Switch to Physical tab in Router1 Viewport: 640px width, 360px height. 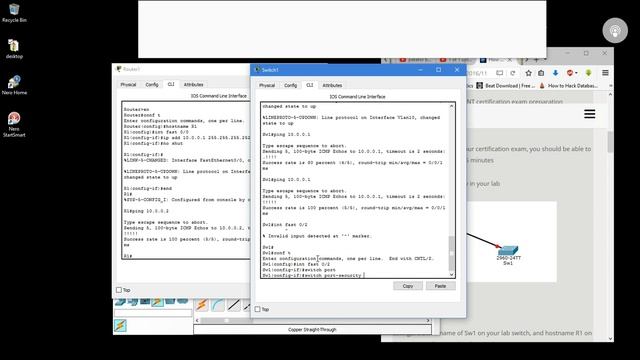coord(128,84)
